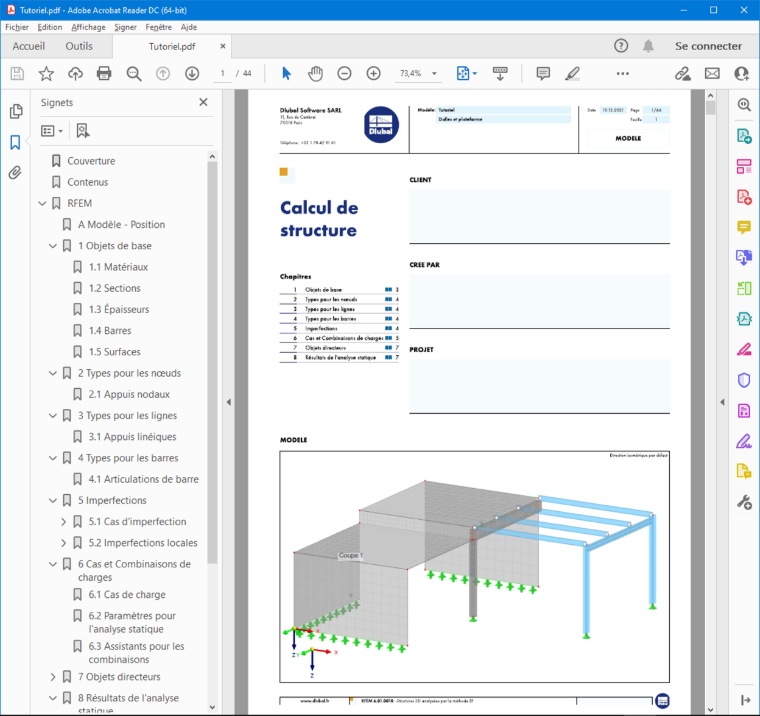Add file to favorites star
This screenshot has height=716, width=760.
46,74
